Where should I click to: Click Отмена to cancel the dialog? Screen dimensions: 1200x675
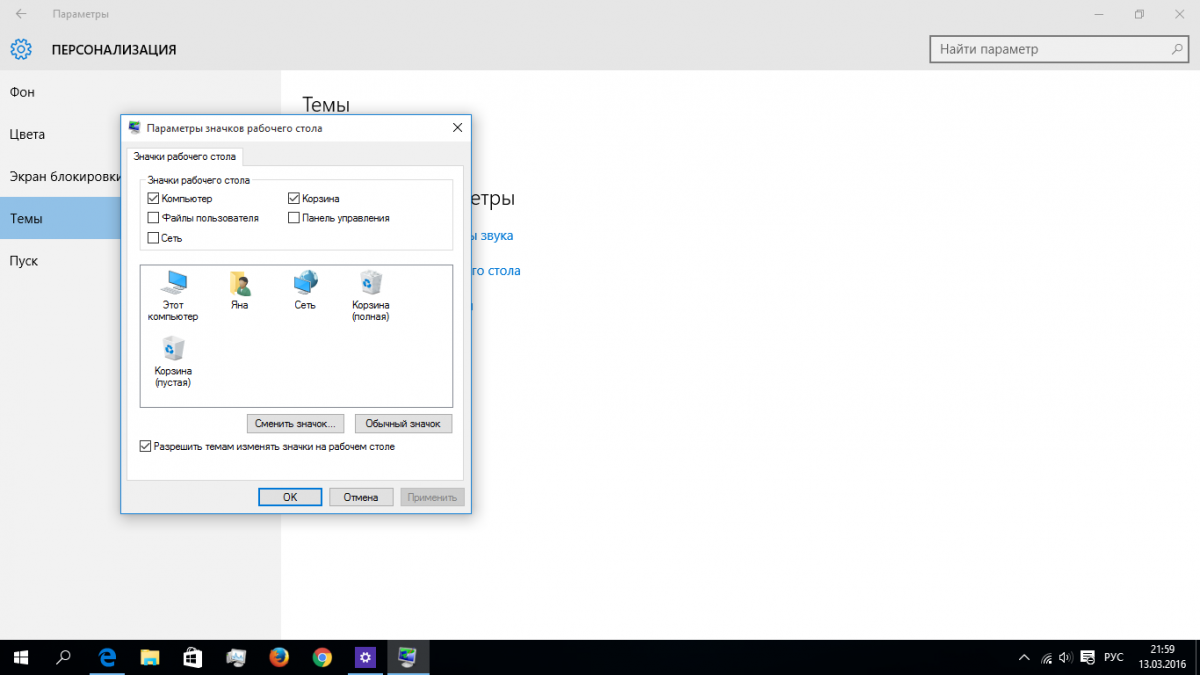point(361,497)
